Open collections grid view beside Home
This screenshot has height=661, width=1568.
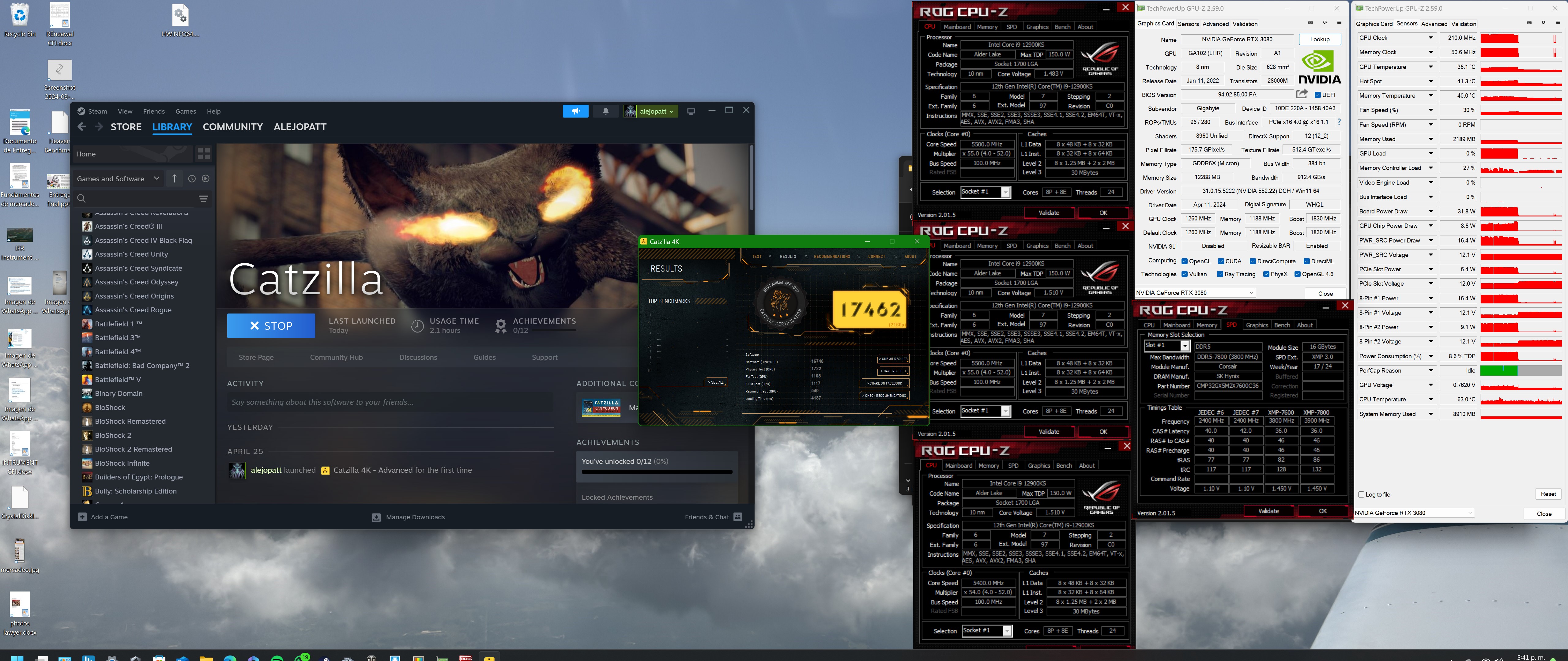(x=203, y=154)
